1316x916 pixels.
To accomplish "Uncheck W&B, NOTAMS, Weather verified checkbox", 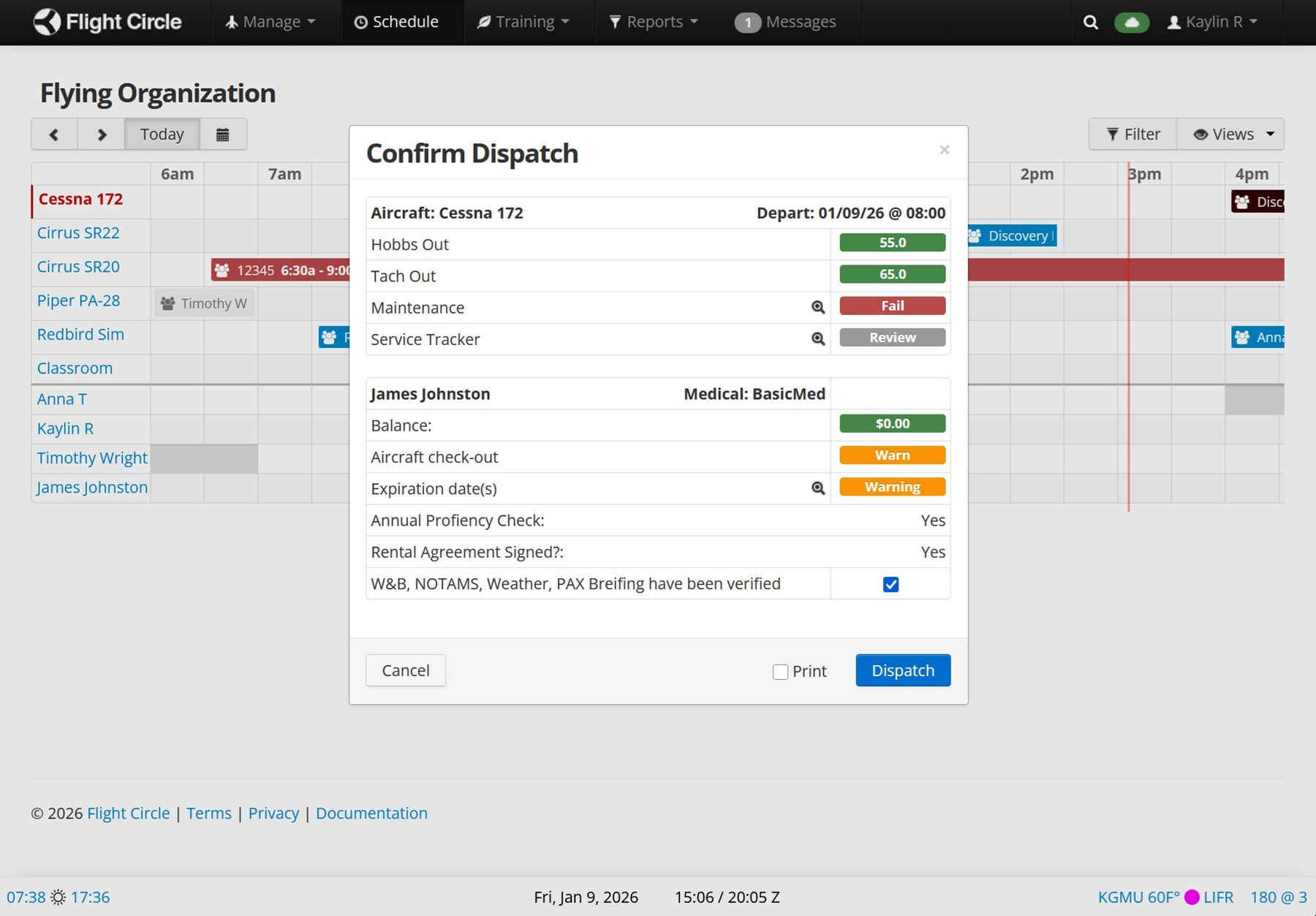I will tap(890, 584).
